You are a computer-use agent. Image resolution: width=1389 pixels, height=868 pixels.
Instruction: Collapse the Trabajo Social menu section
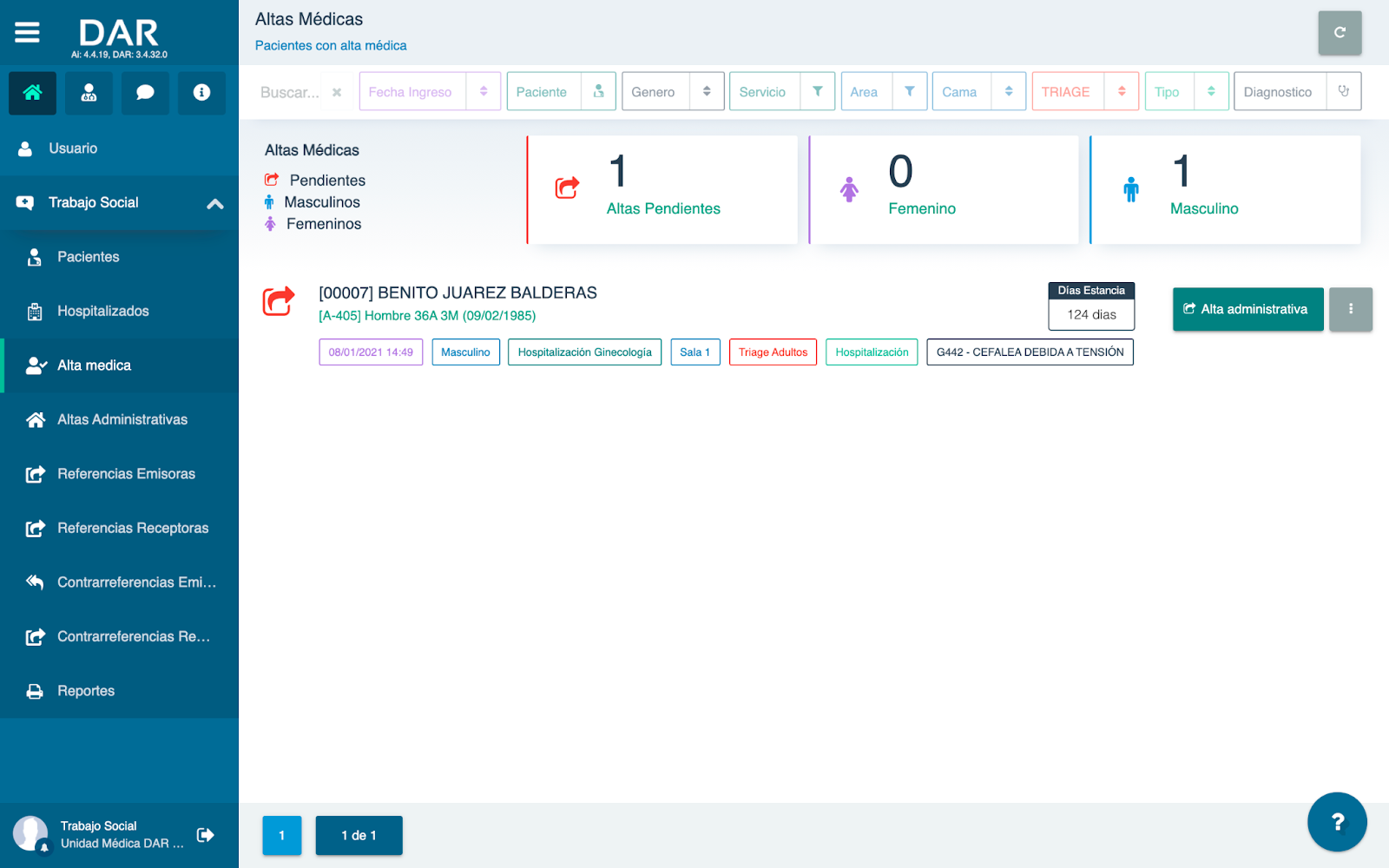[x=214, y=203]
